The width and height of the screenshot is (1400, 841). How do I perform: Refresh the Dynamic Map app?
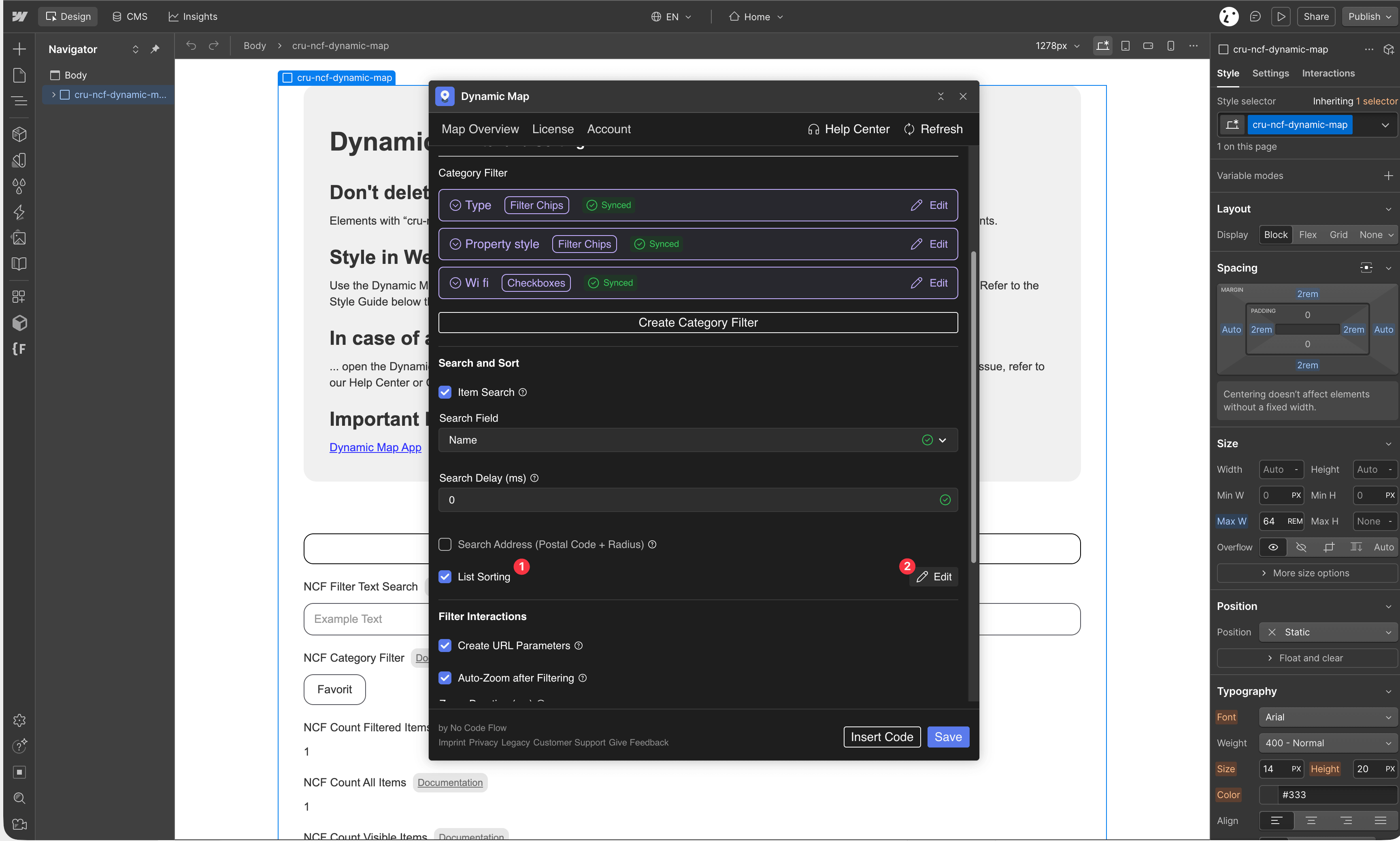point(933,129)
